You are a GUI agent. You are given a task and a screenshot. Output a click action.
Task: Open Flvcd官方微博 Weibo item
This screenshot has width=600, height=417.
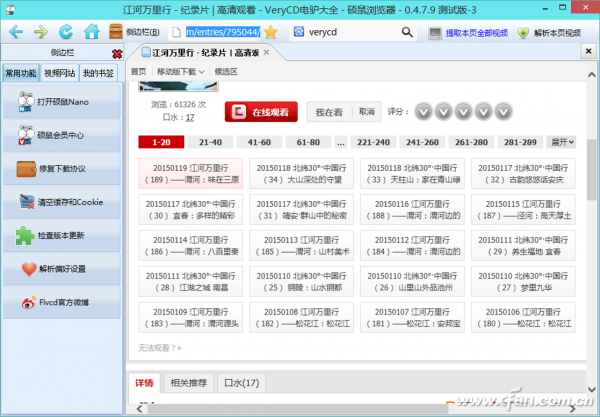62,302
